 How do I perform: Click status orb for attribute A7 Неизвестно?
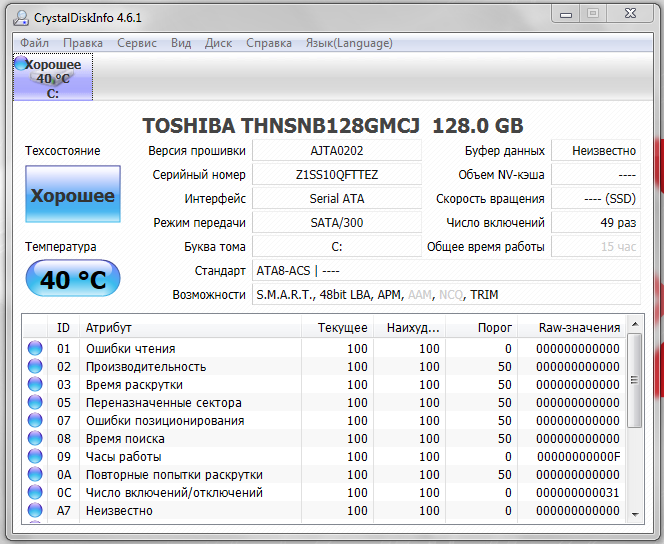pyautogui.click(x=35, y=510)
